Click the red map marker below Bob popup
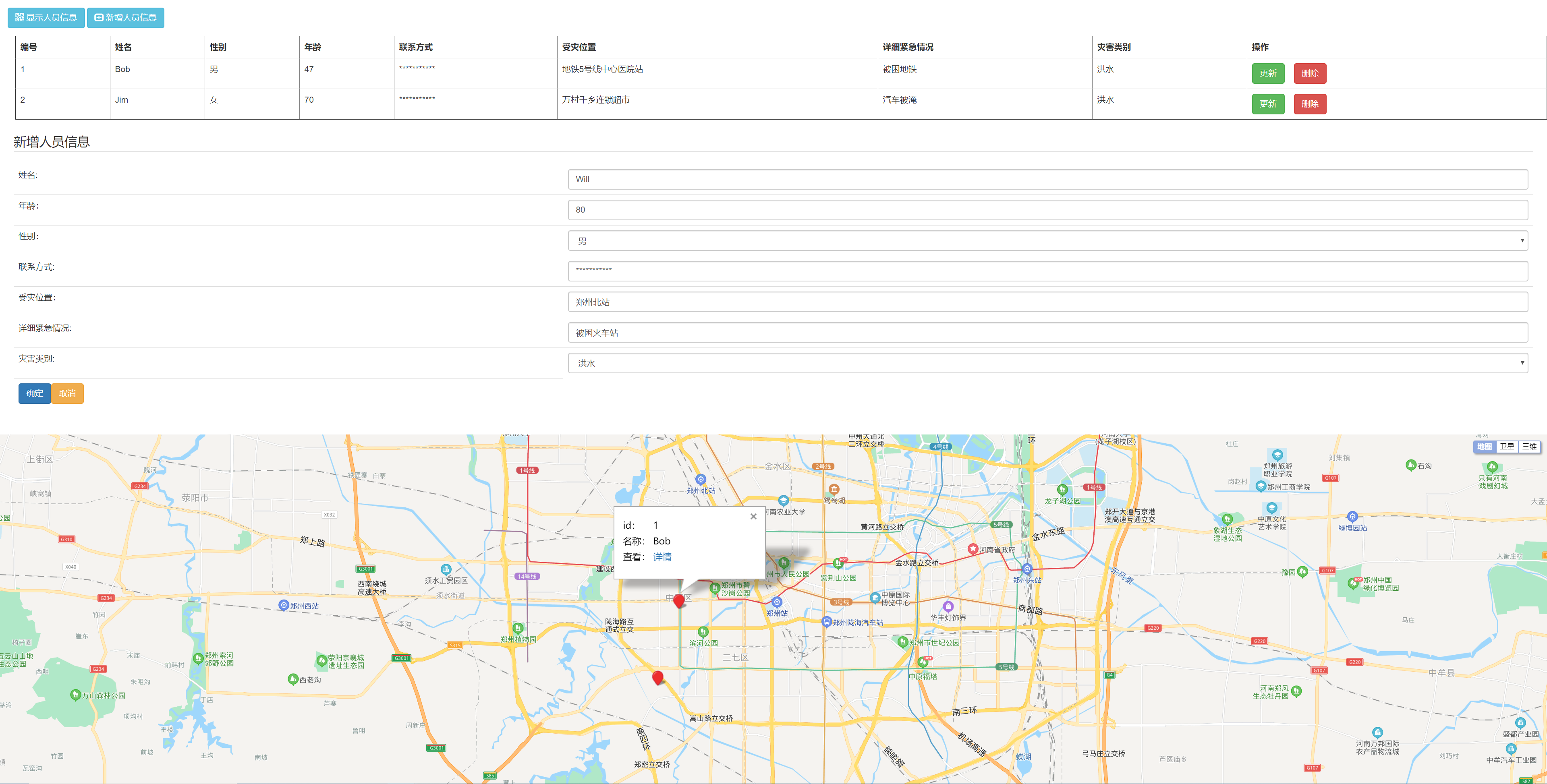The height and width of the screenshot is (784, 1547). (x=679, y=600)
